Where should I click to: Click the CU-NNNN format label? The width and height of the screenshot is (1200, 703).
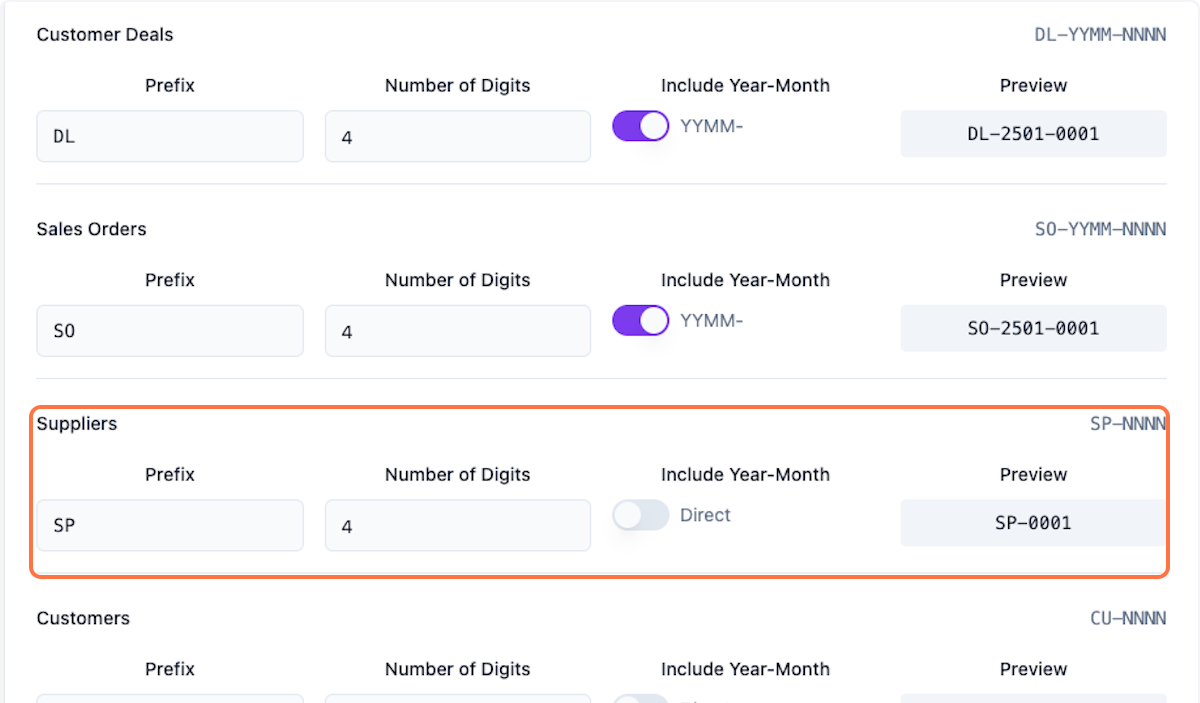point(1127,619)
